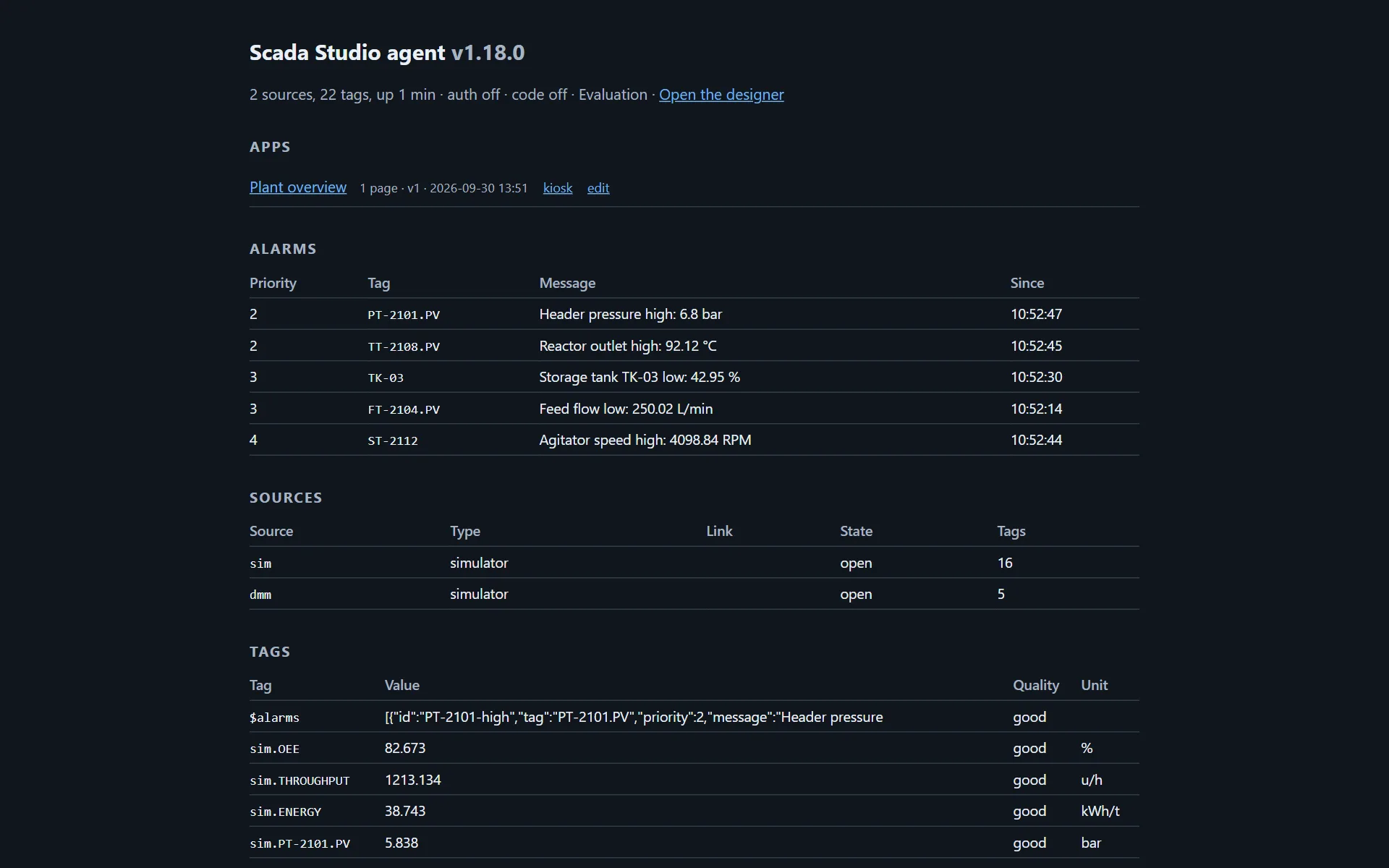The height and width of the screenshot is (868, 1389).
Task: Select the Storage tank TK-03 low message
Action: pos(640,377)
